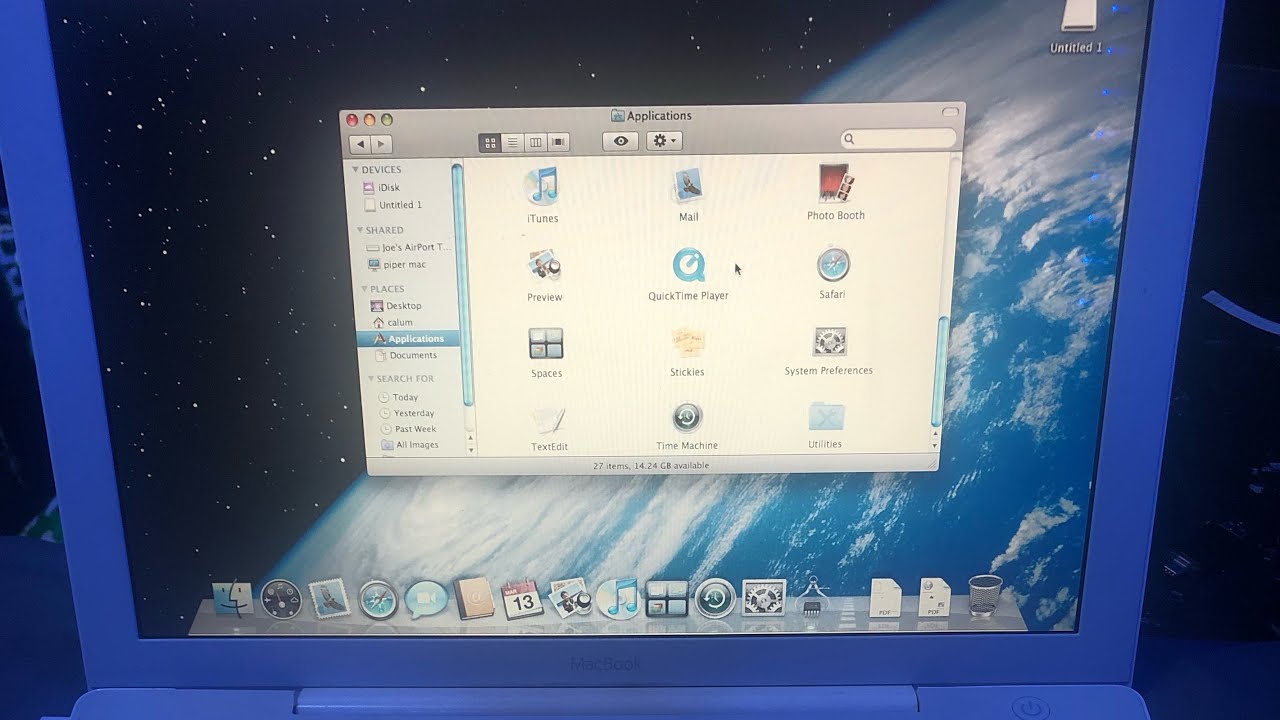The image size is (1280, 720).
Task: Launch Preview from the Dock
Action: [x=570, y=598]
